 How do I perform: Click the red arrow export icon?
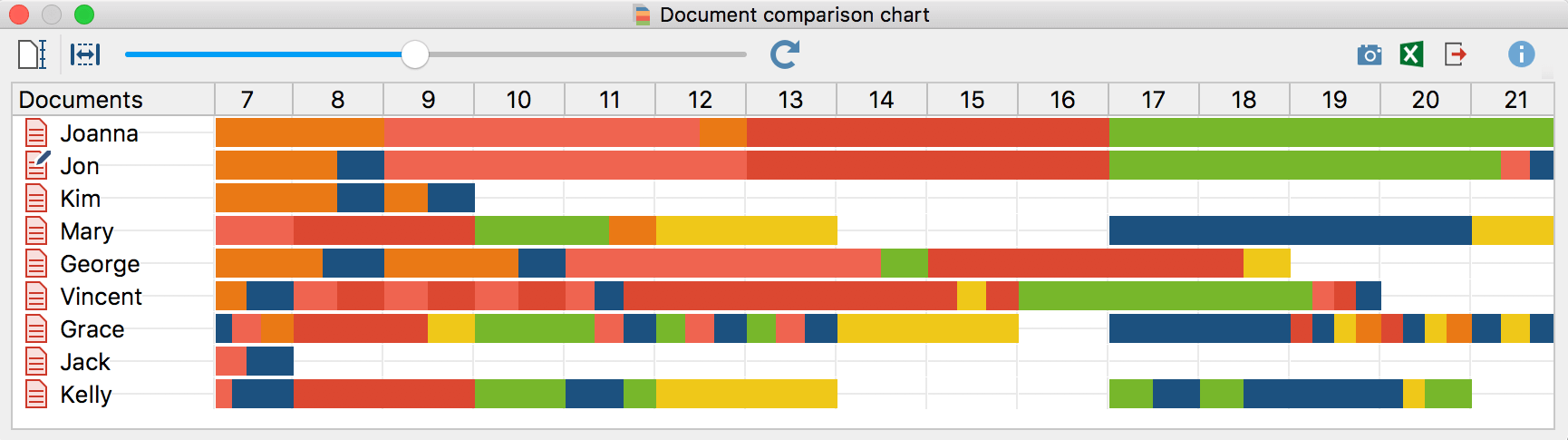1456,54
